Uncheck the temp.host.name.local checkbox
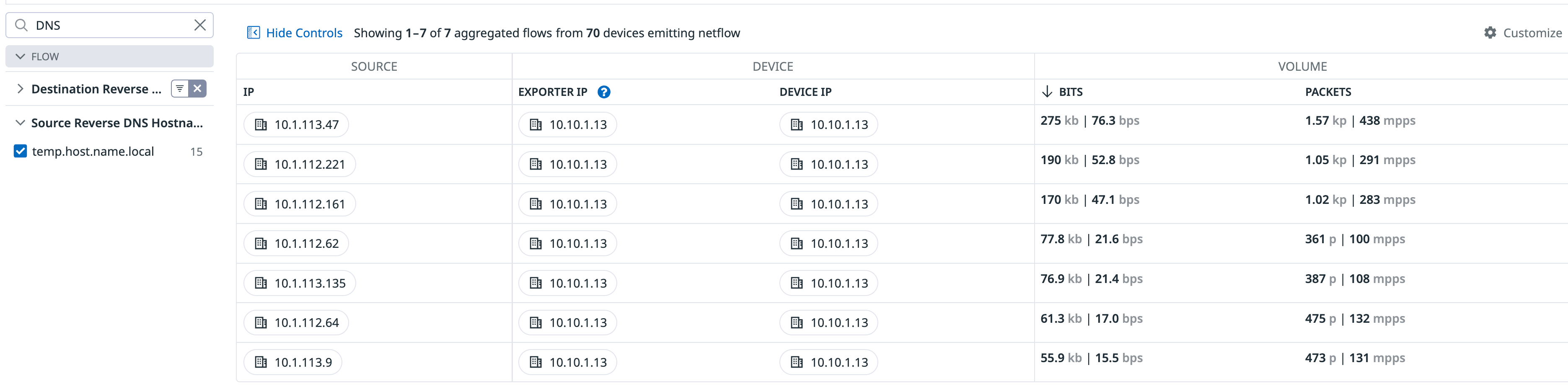 click(20, 152)
